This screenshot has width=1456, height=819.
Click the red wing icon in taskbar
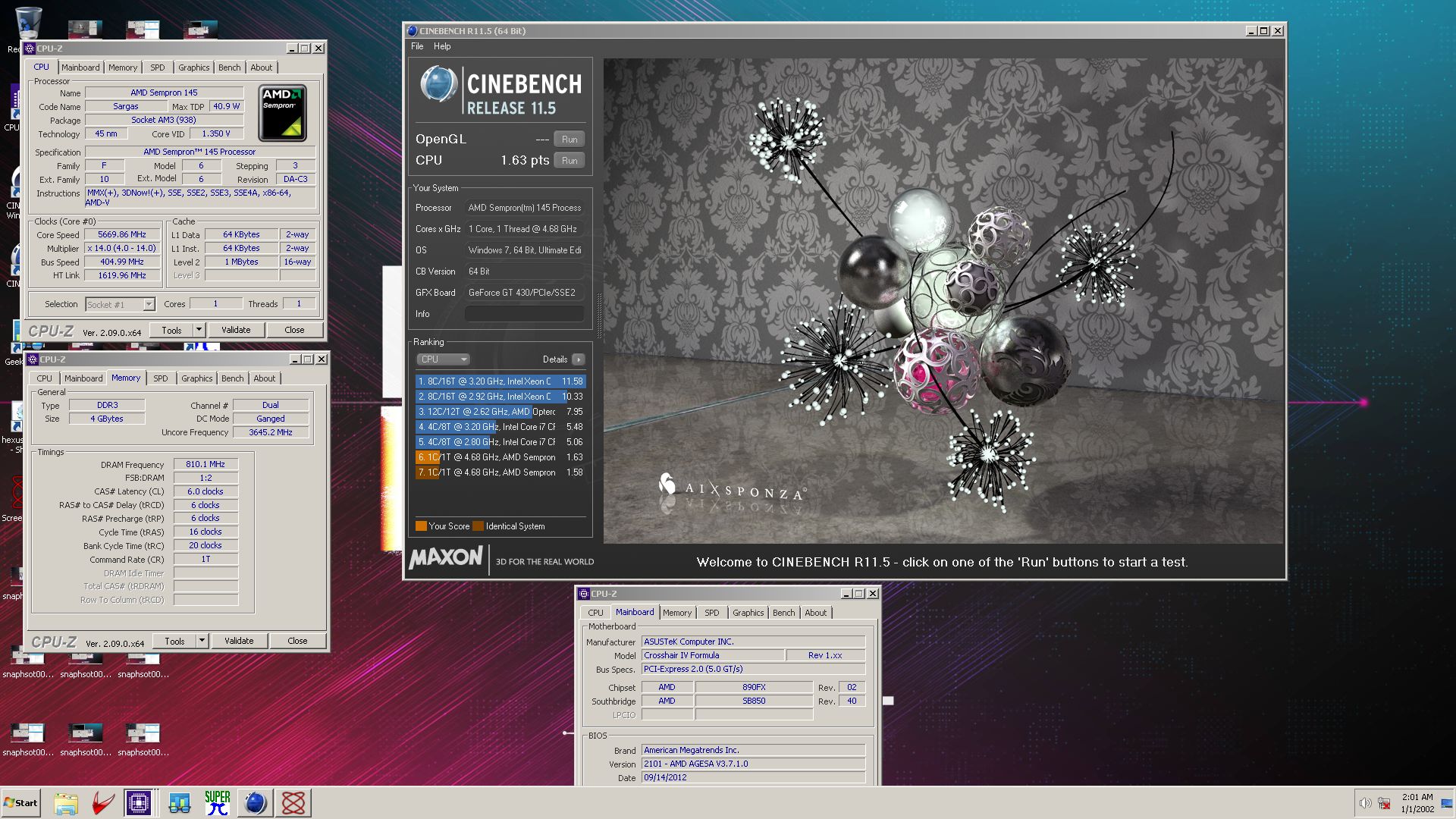[x=103, y=803]
